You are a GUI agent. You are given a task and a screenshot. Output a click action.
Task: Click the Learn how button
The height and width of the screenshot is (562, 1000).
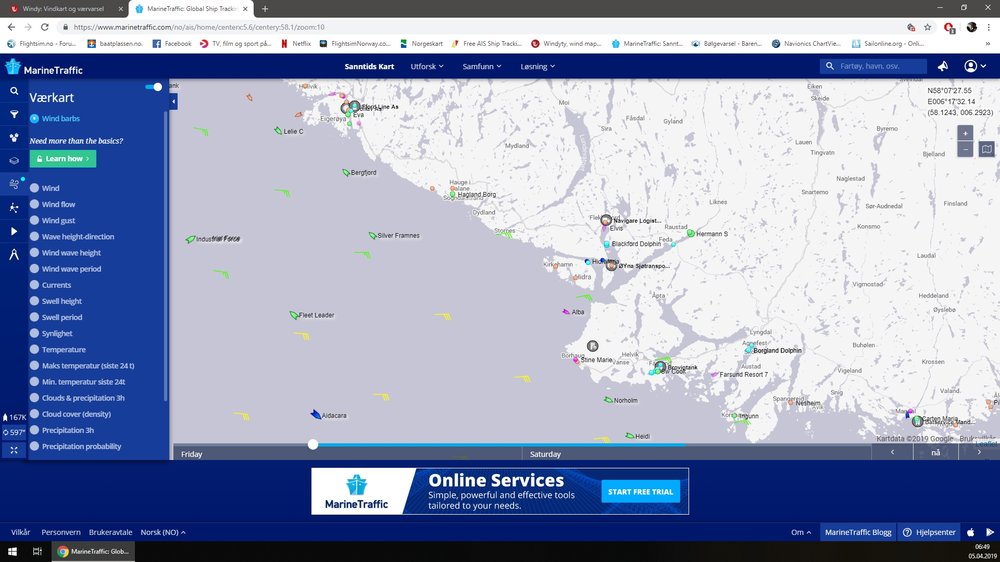click(62, 159)
